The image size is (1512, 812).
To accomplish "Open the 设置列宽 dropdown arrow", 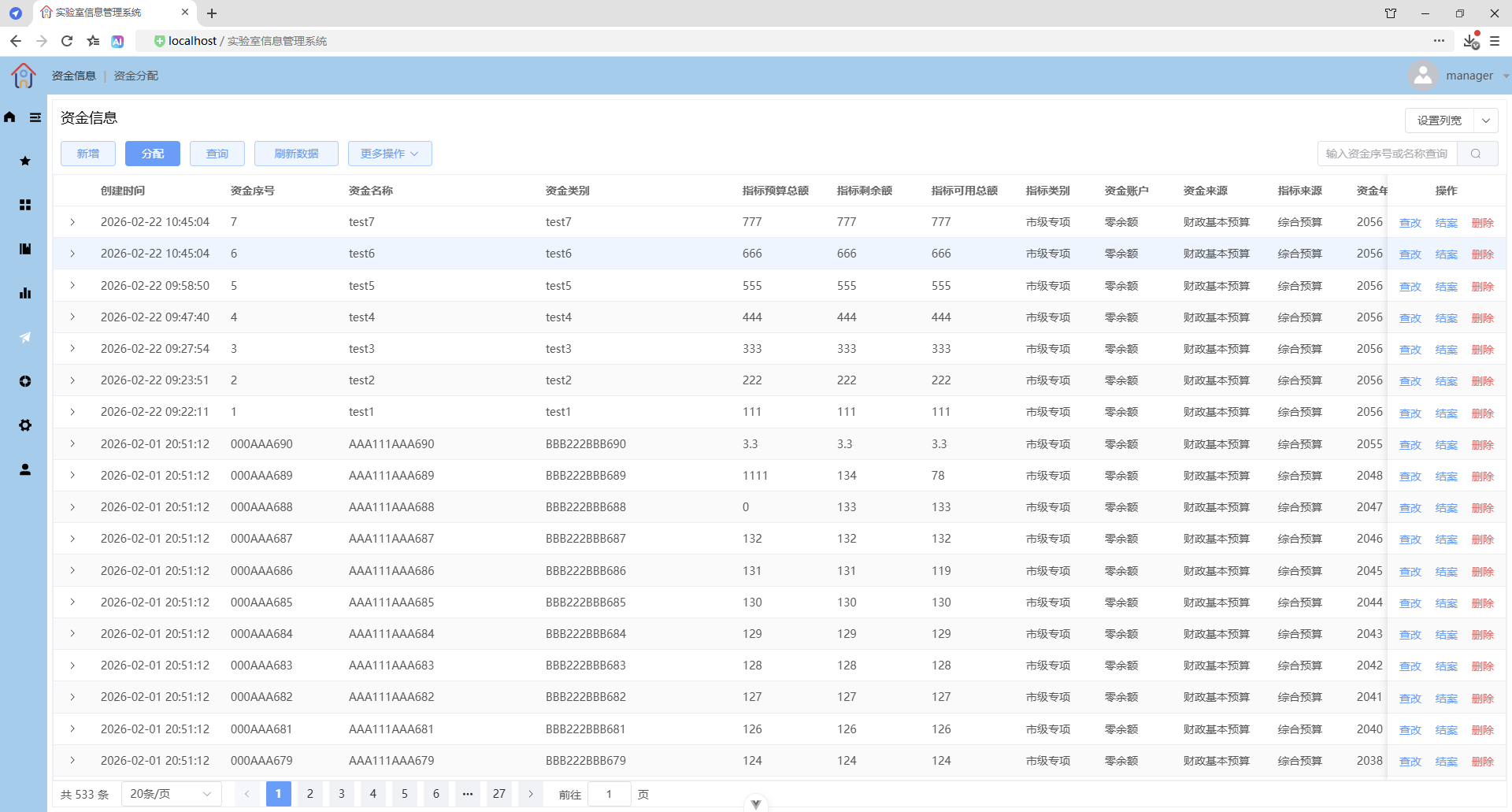I will [x=1486, y=121].
